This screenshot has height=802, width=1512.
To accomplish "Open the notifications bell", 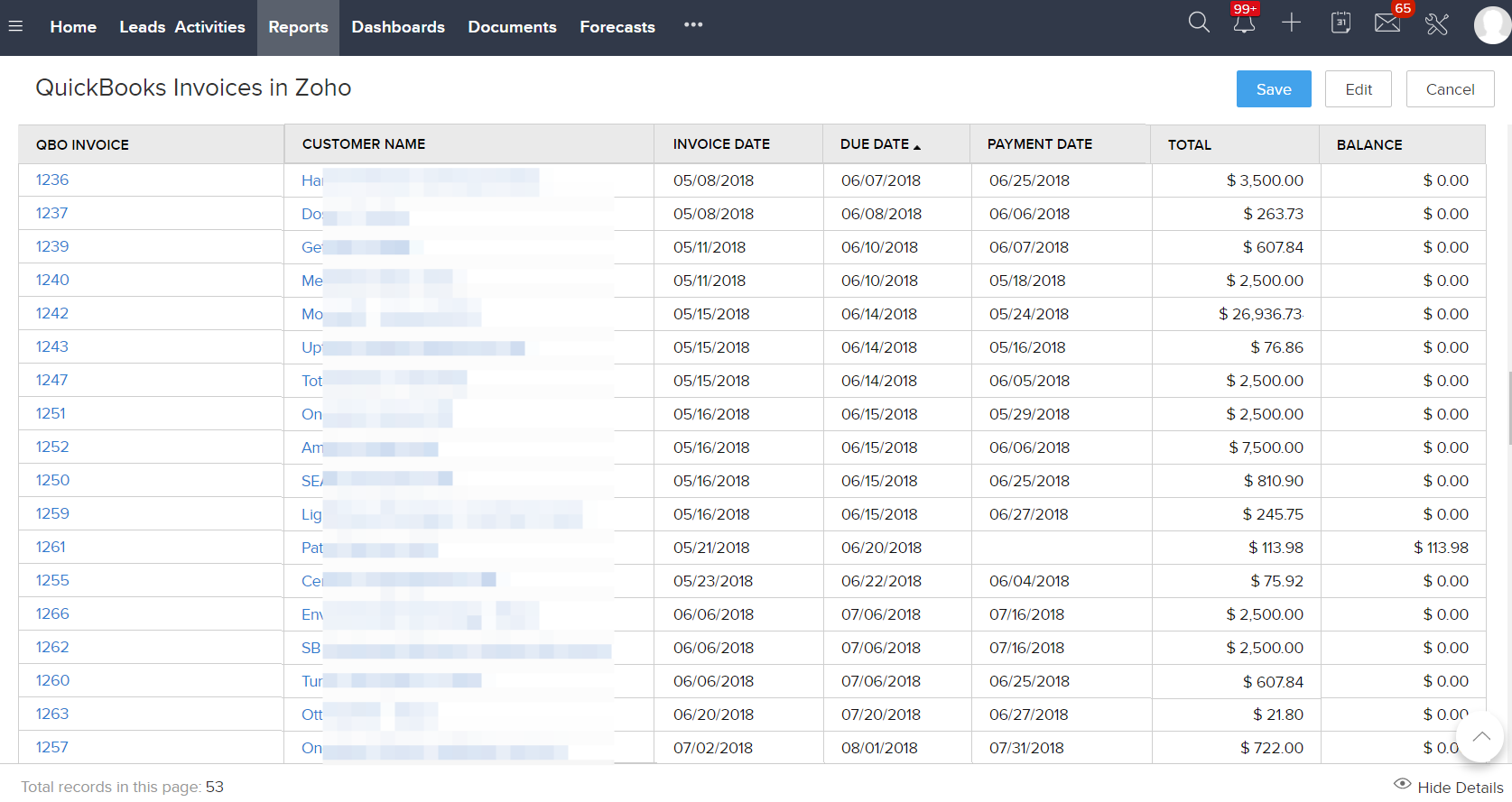I will pyautogui.click(x=1244, y=23).
